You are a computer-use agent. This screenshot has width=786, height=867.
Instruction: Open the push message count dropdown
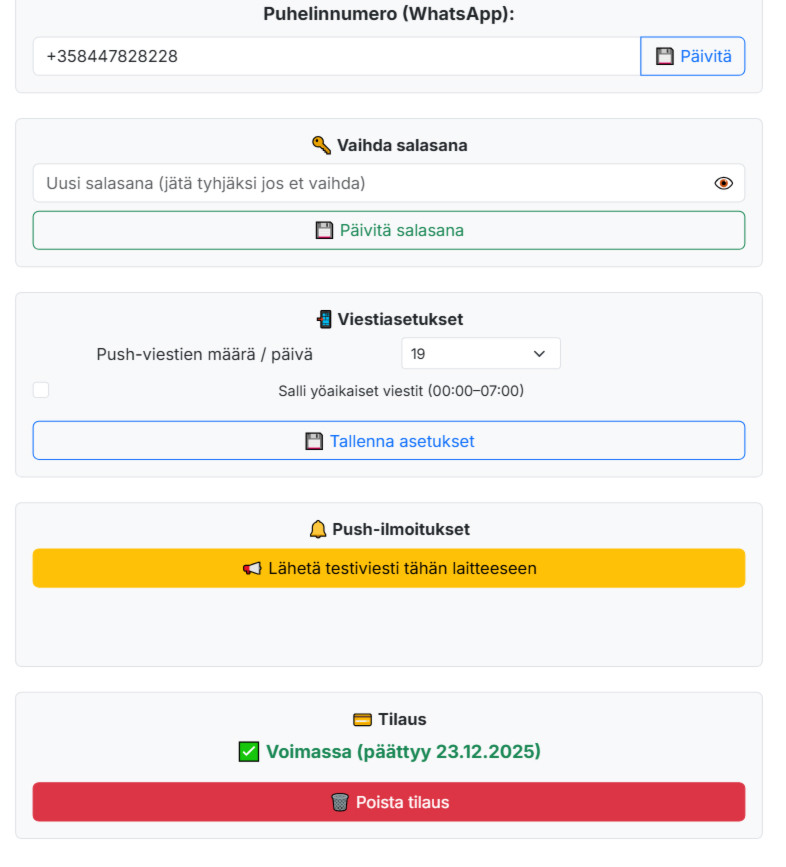point(480,354)
